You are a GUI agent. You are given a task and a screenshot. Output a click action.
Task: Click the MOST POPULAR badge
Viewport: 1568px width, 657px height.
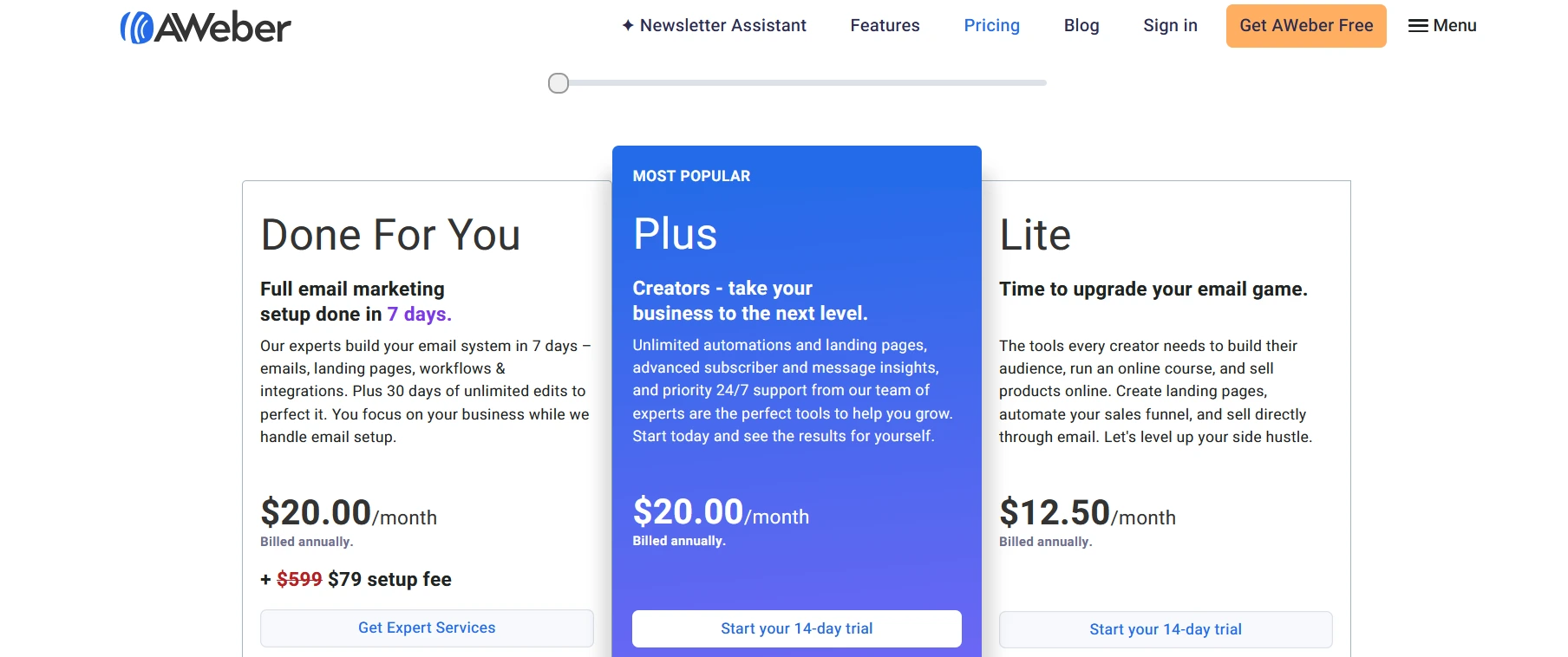tap(691, 176)
